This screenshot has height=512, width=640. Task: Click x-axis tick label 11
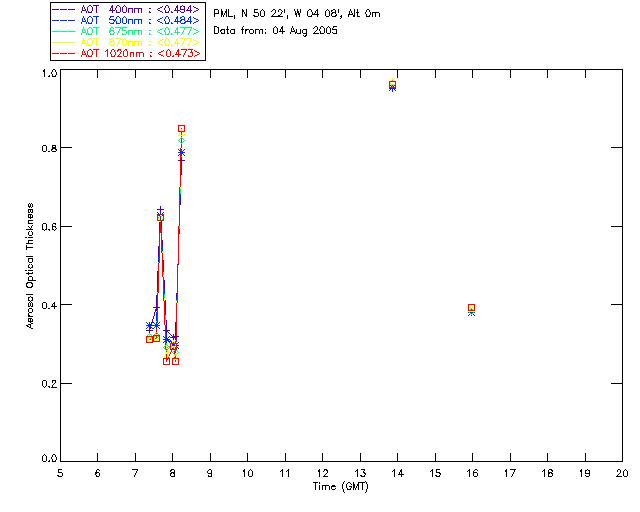(285, 474)
